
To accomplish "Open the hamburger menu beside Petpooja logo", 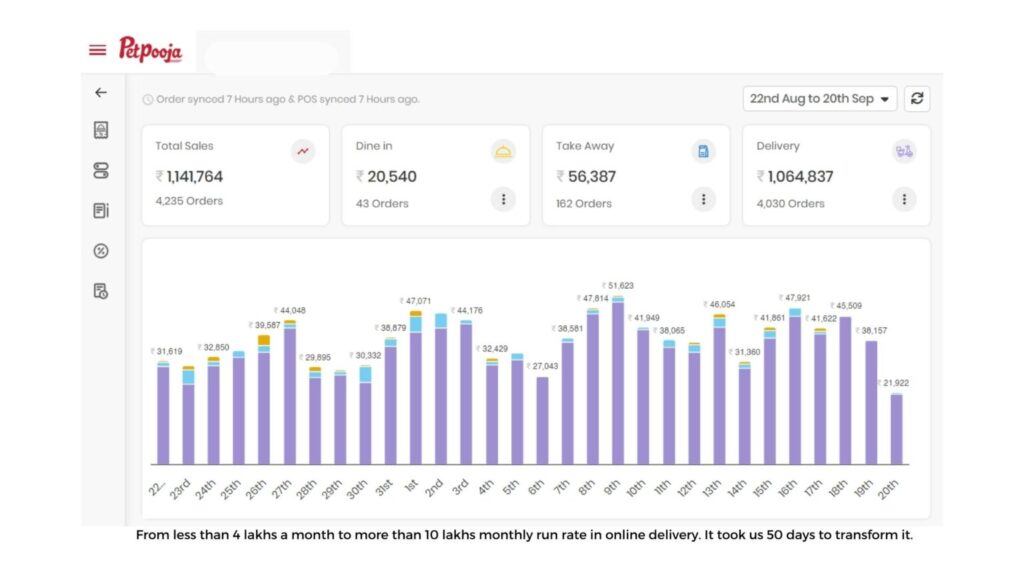I will coord(97,50).
